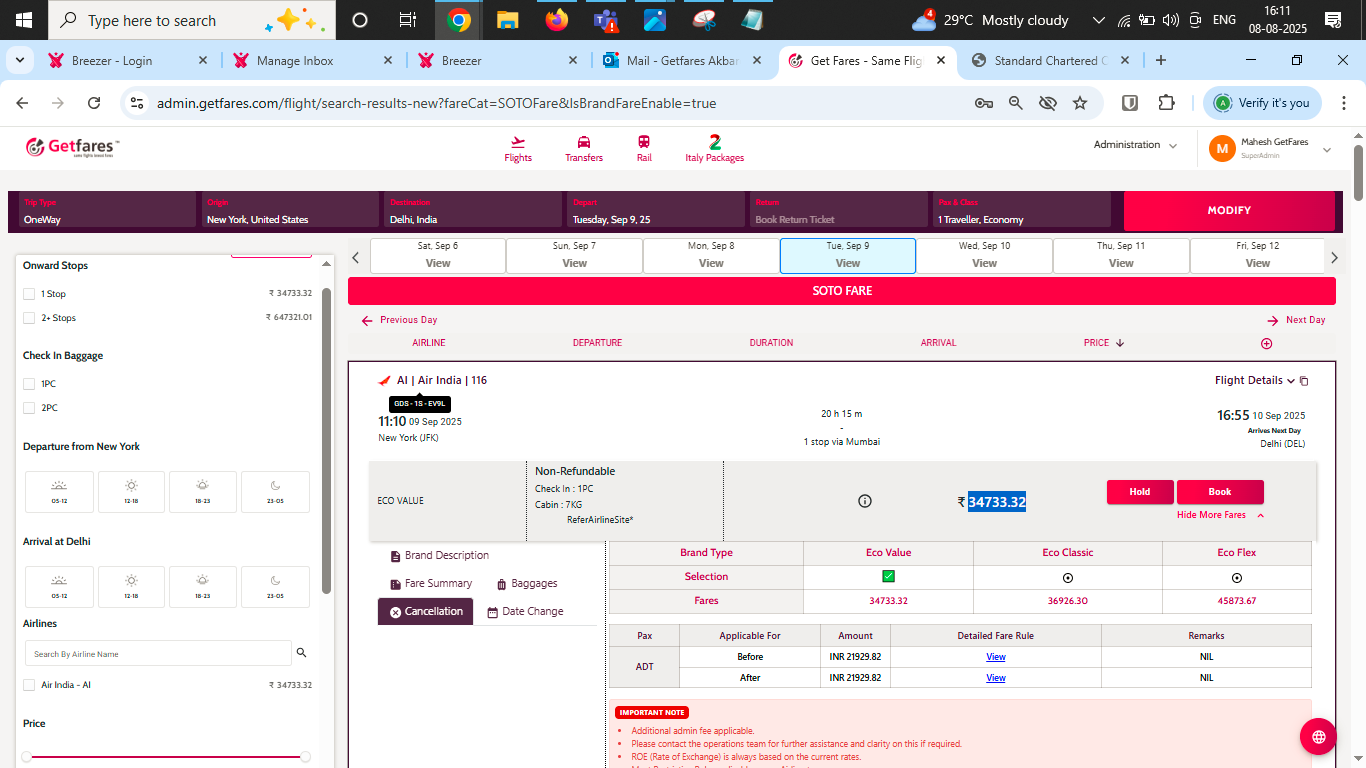The width and height of the screenshot is (1366, 768).
Task: Click the fare info circle icon
Action: (x=865, y=501)
